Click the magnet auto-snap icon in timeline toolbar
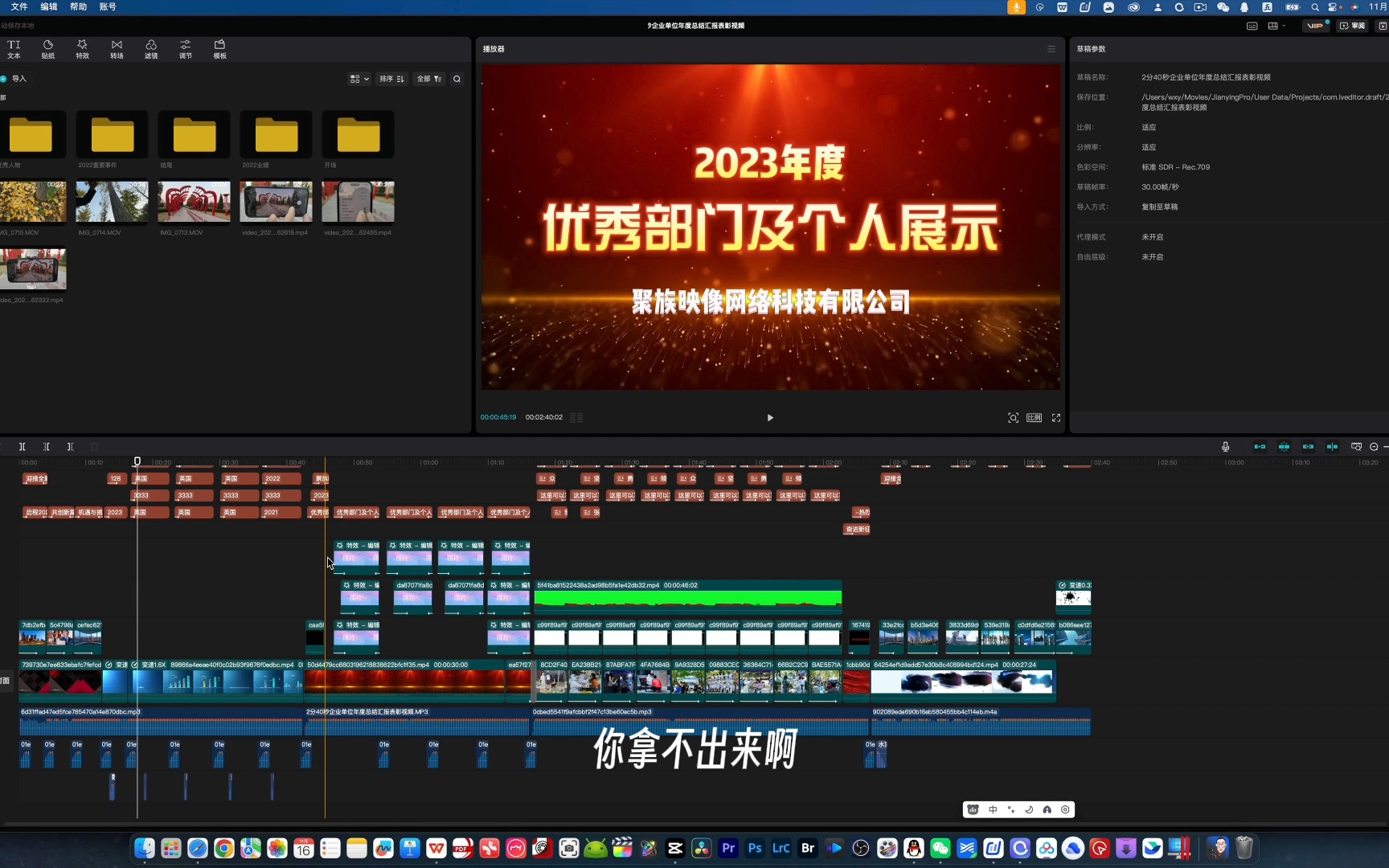This screenshot has width=1389, height=868. pos(1284,446)
